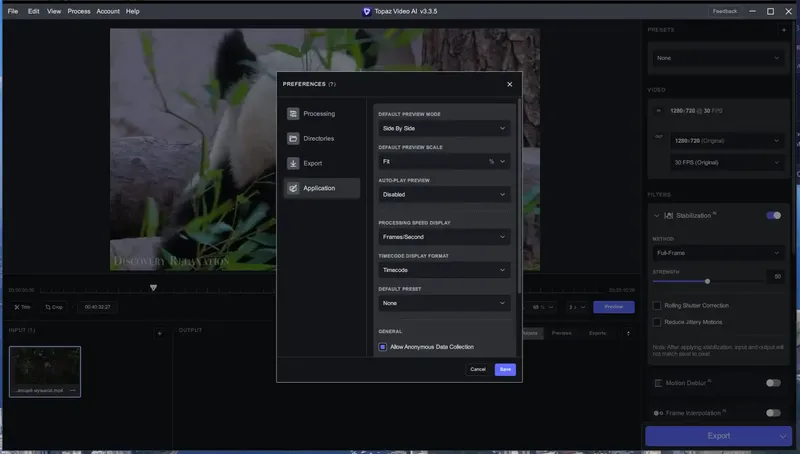Turn off the Stabilization toggle
The height and width of the screenshot is (454, 800).
[x=773, y=216]
